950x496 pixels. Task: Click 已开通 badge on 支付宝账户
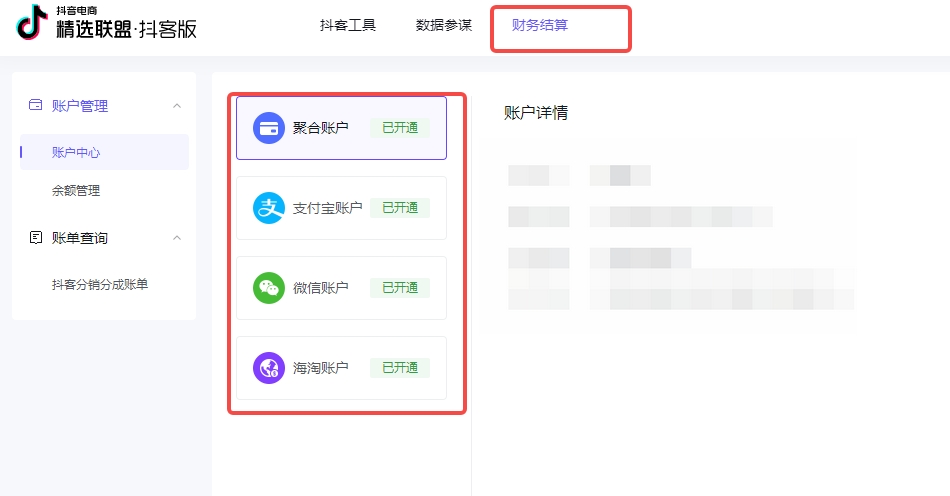(400, 208)
